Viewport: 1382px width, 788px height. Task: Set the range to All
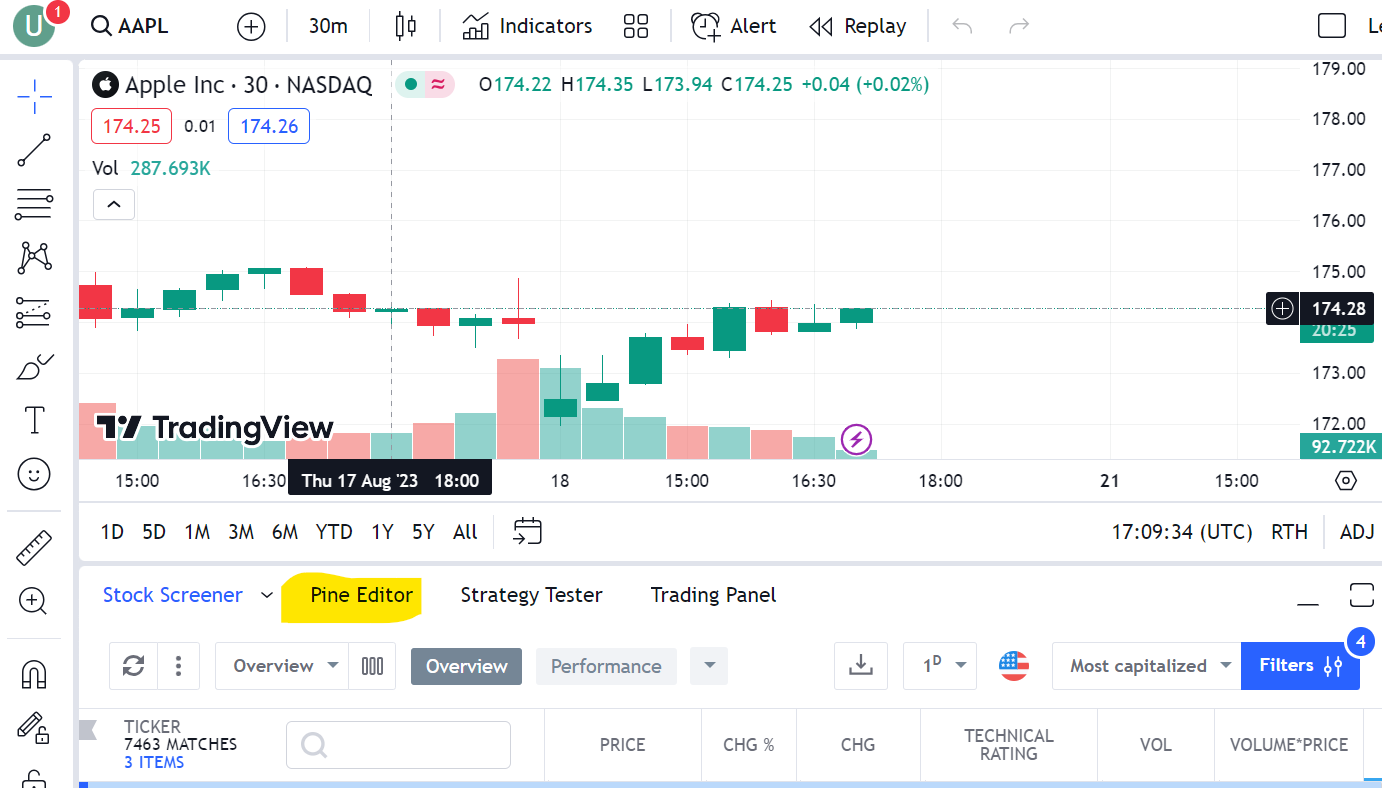[x=465, y=532]
